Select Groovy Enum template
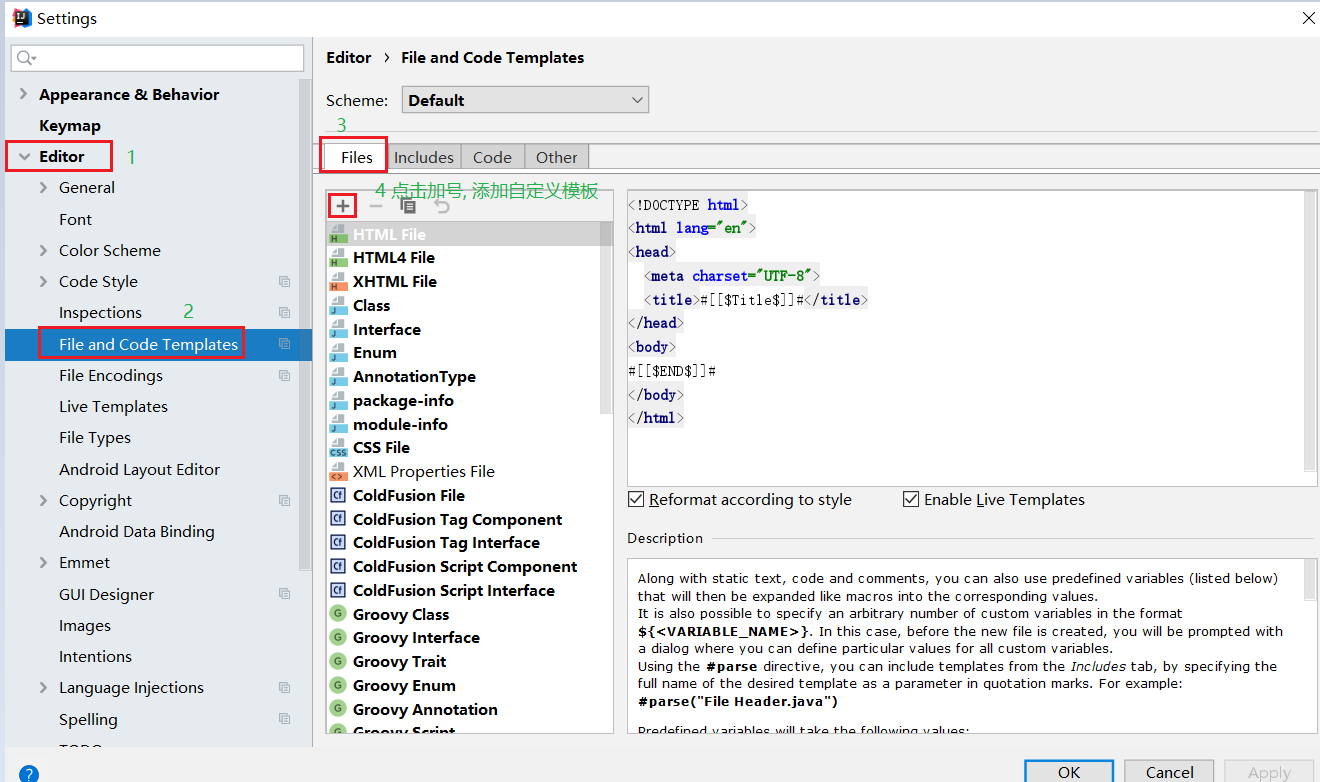 pos(404,686)
